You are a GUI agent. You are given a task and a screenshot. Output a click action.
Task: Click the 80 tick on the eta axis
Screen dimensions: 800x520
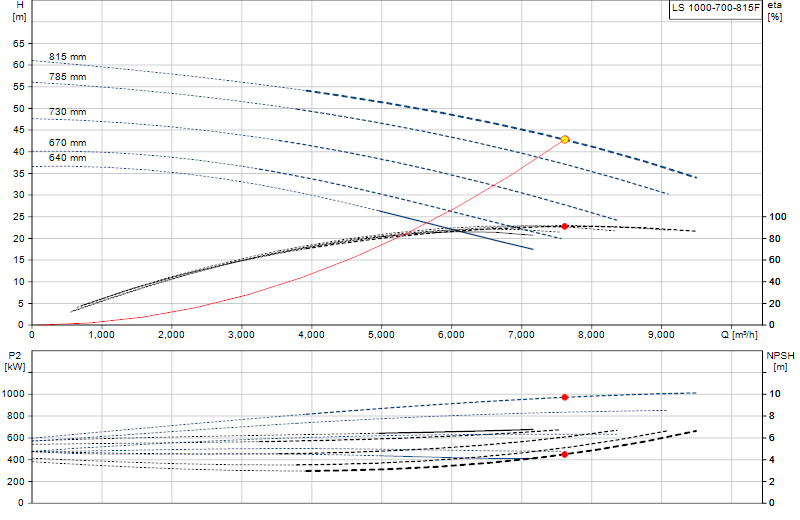pyautogui.click(x=775, y=238)
